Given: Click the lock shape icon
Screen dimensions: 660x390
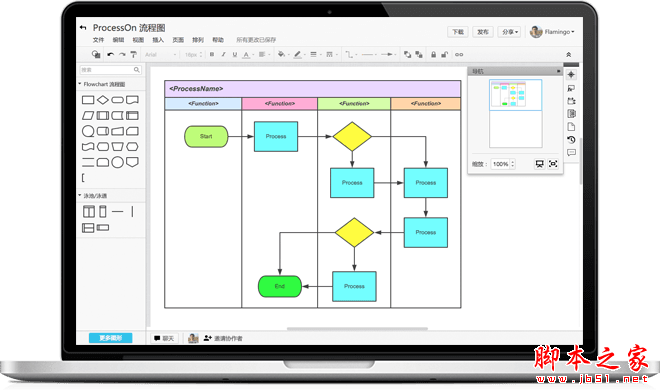Looking at the screenshot, I should [x=433, y=54].
